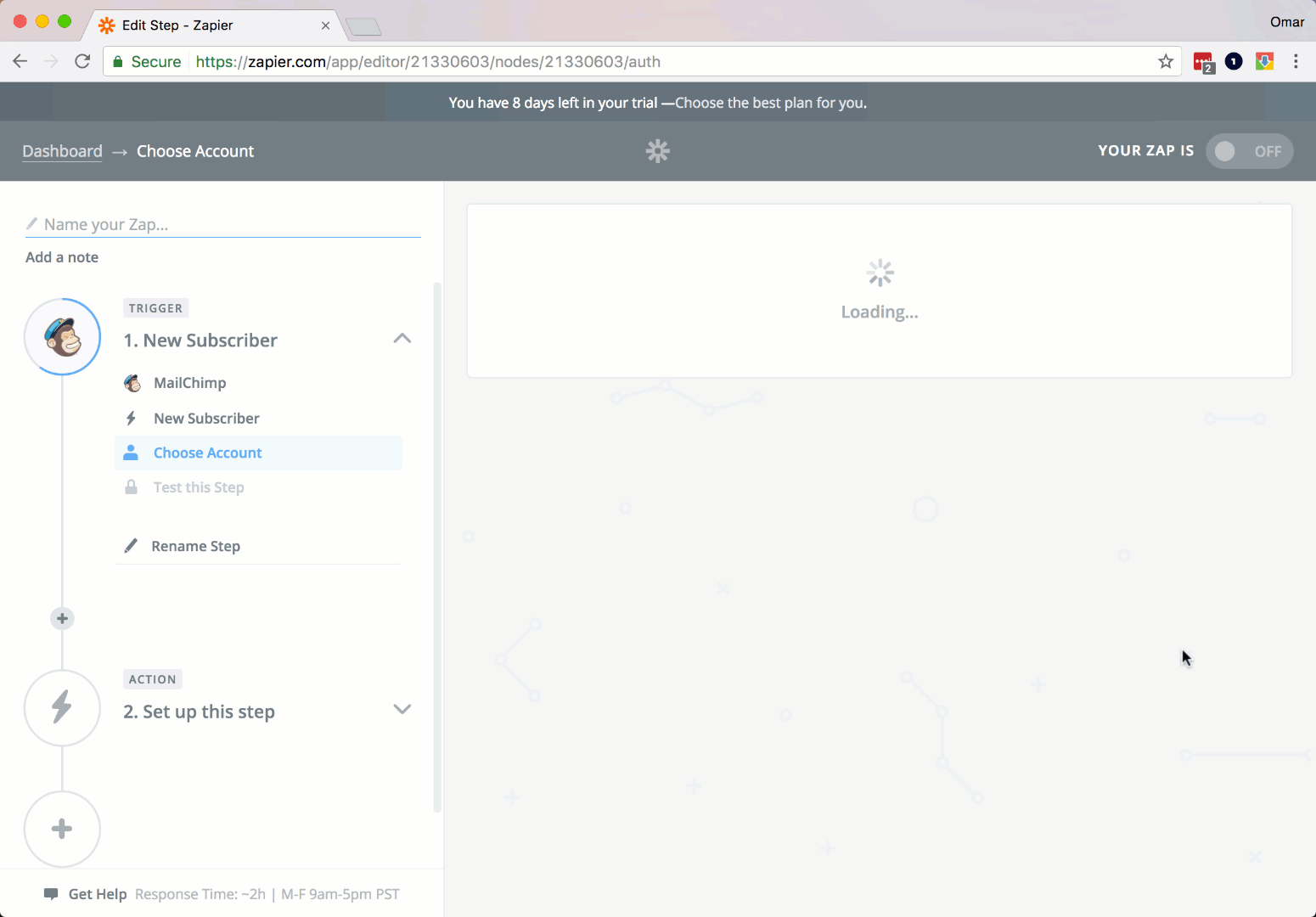Select New Subscriber sub-step
Screen dimensions: 1316x917
[258, 418]
